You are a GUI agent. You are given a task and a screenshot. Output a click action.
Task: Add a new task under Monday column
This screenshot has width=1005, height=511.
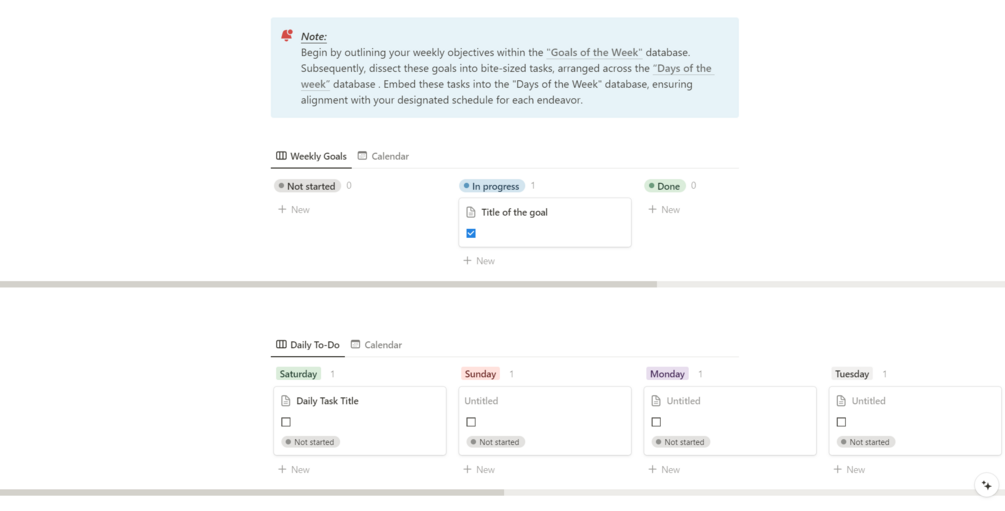coord(664,469)
